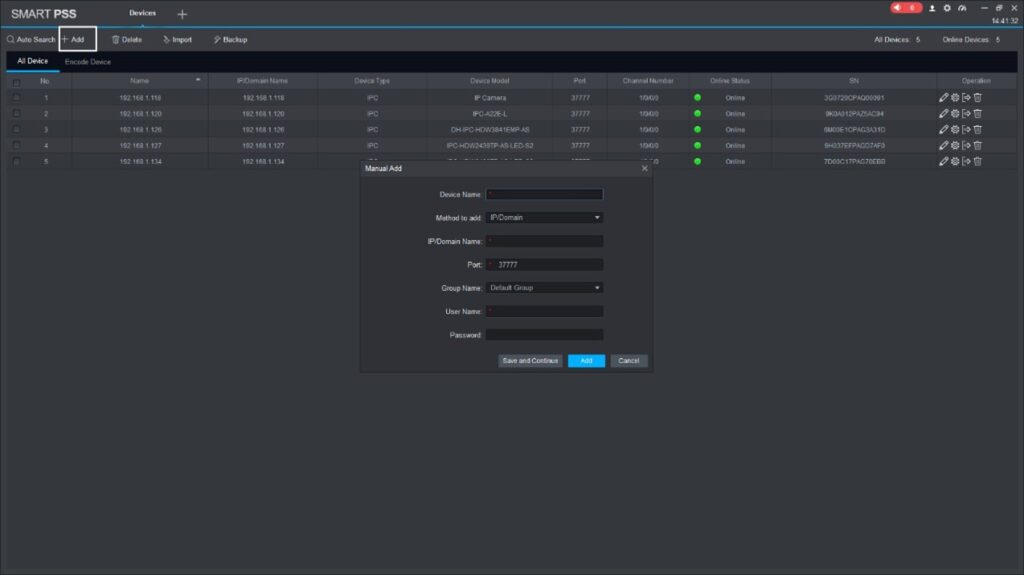Log out device 192.168.1.118 via arrow icon
Screen dimensions: 1024x575
pyautogui.click(x=966, y=97)
